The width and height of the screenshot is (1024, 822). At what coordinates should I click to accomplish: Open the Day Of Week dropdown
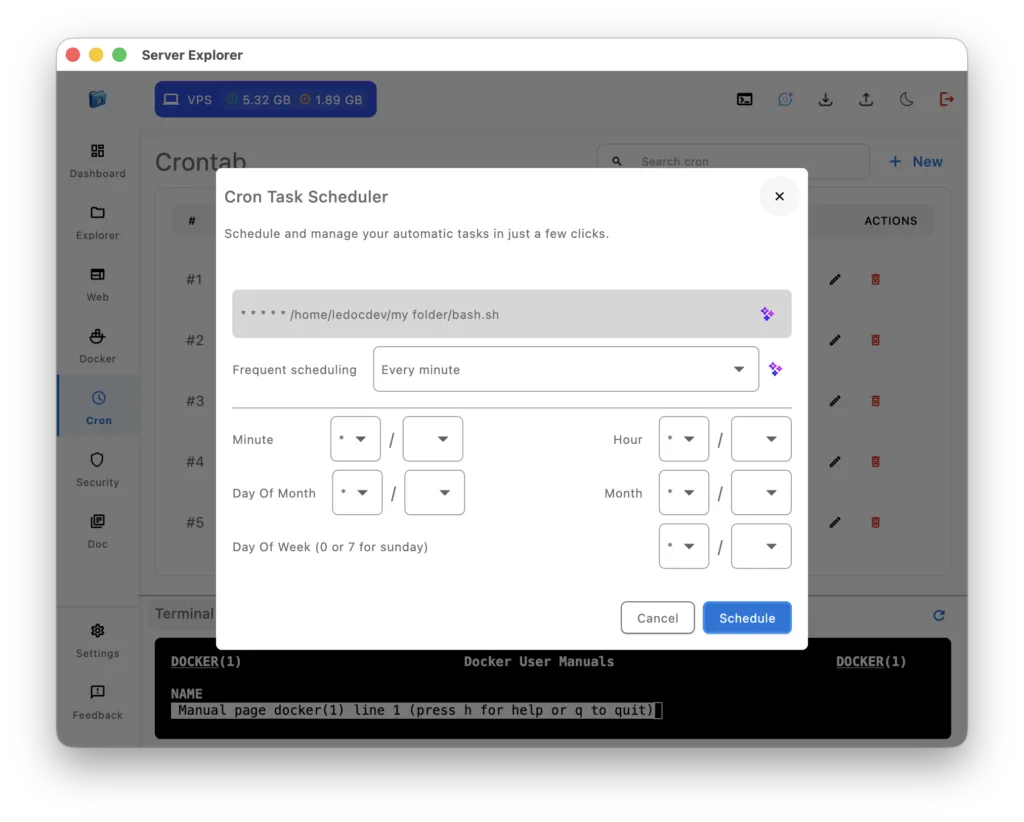[684, 546]
